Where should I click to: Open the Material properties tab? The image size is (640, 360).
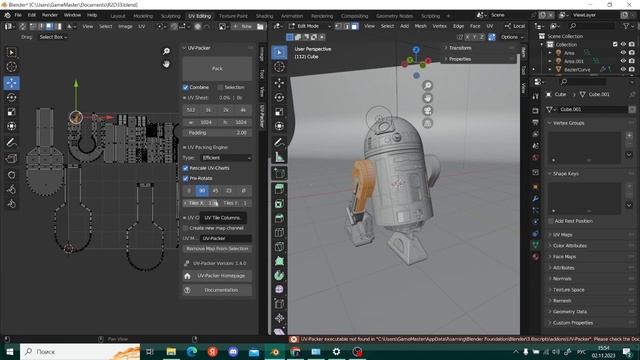[x=536, y=257]
